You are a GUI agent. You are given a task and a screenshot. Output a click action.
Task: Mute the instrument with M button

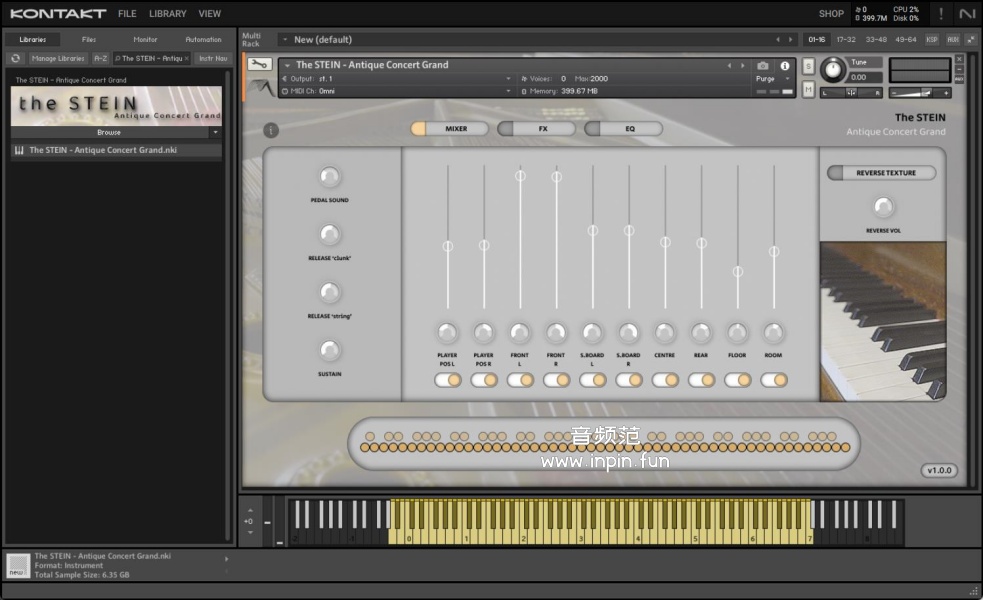808,89
